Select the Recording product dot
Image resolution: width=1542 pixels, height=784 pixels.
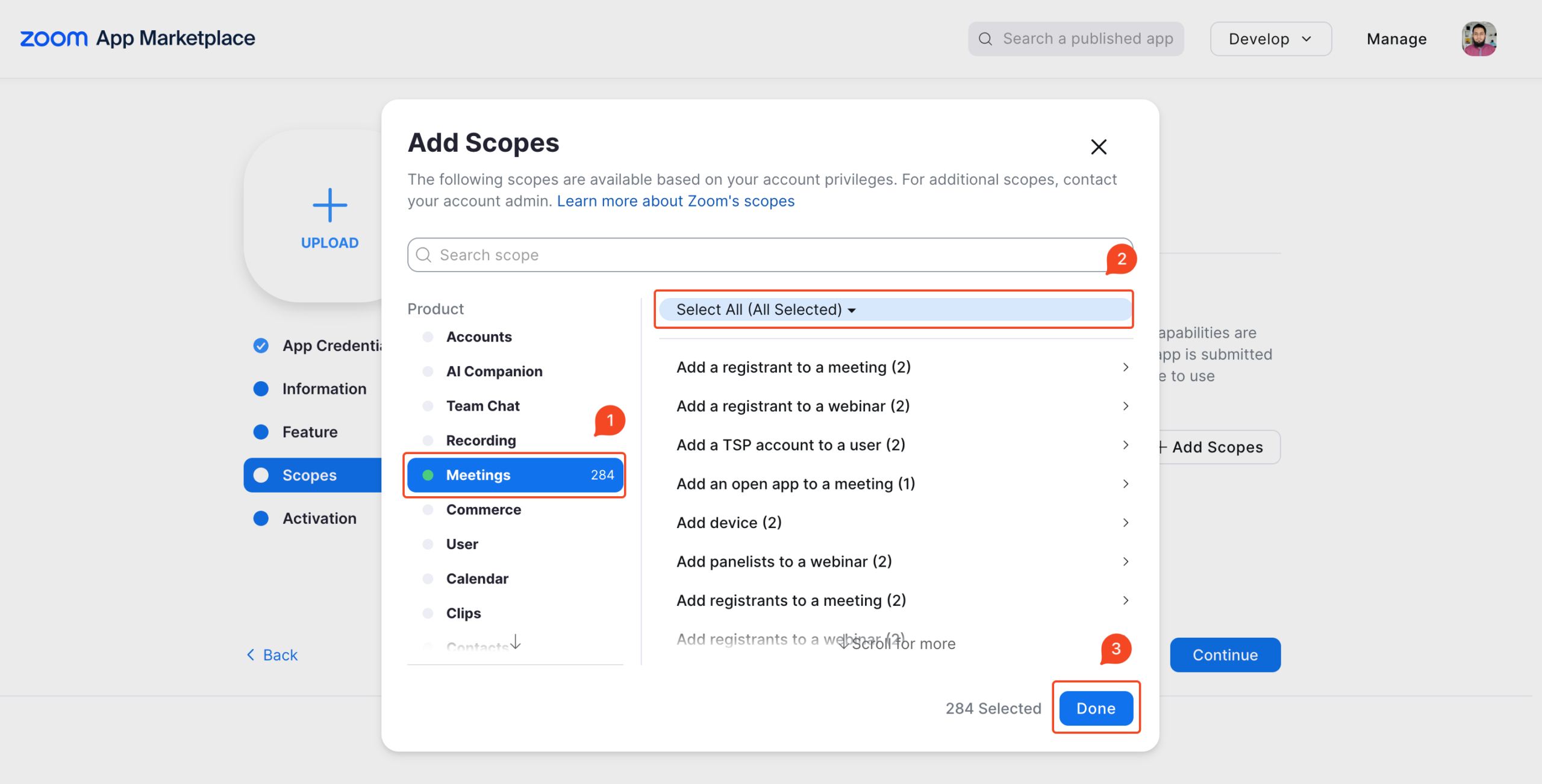(x=428, y=440)
